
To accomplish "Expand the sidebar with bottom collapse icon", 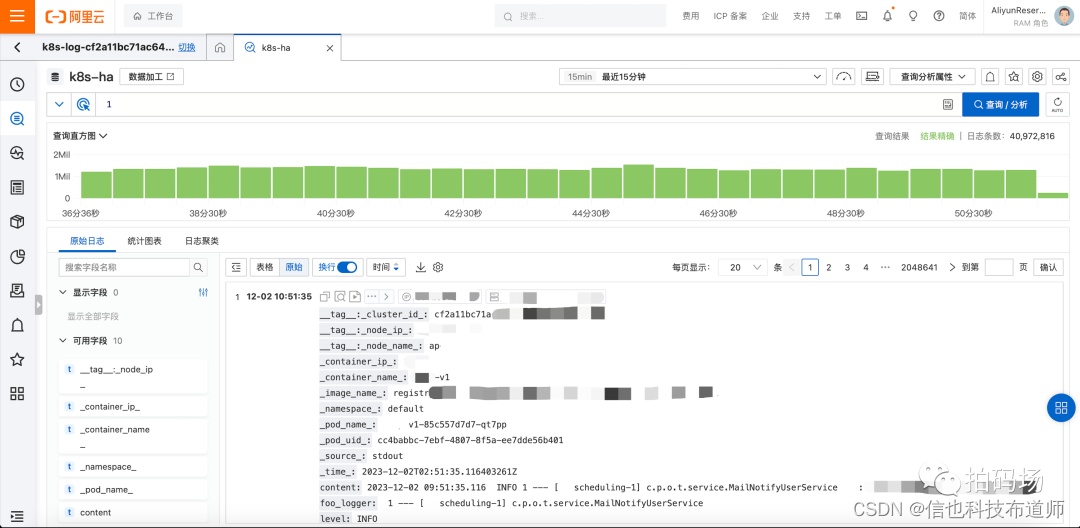I will (17, 515).
